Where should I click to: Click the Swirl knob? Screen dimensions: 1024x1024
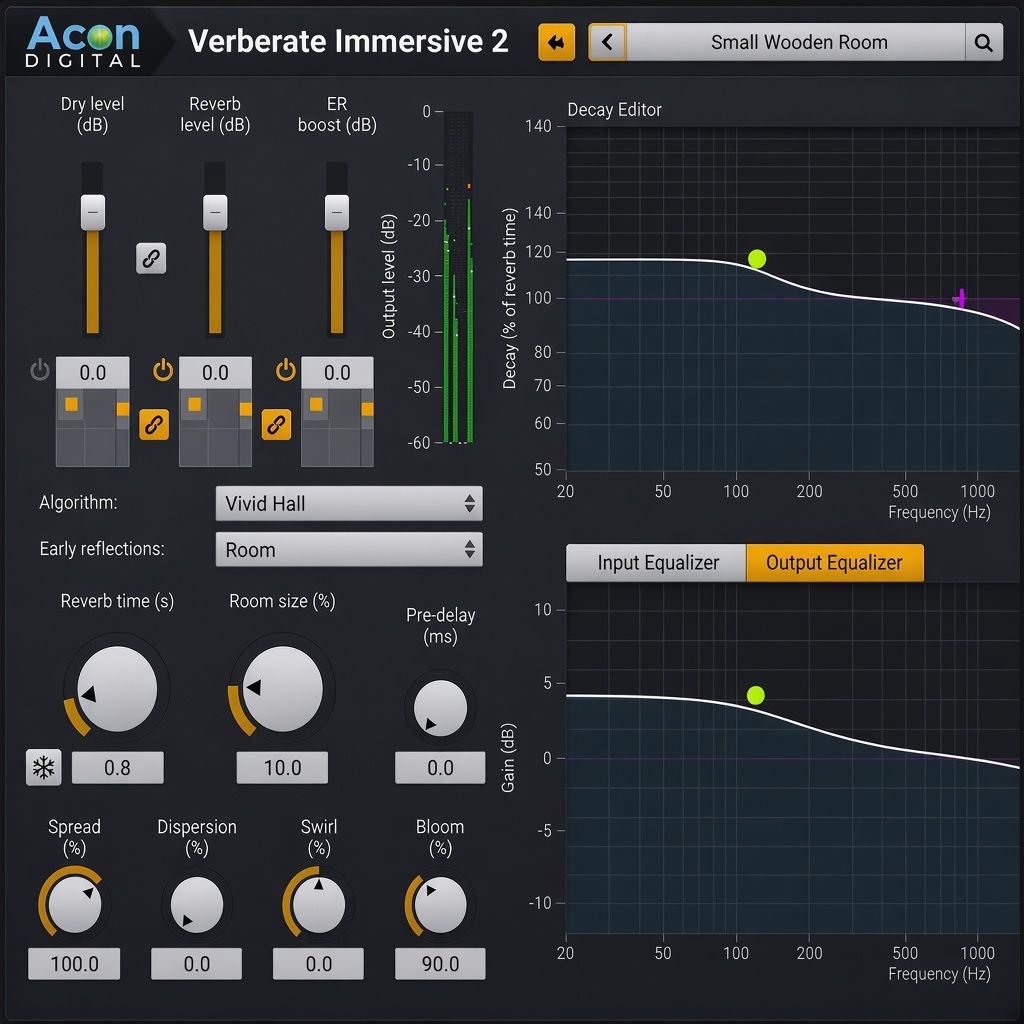pos(319,904)
